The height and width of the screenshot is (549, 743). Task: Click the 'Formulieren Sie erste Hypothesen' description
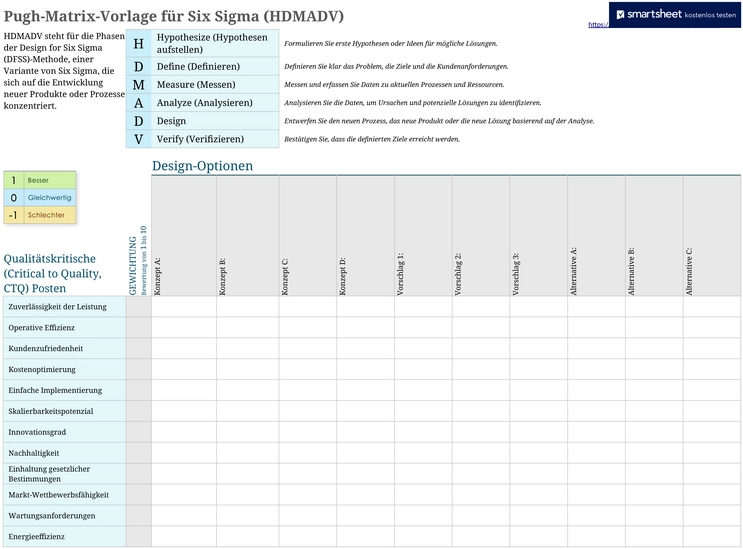390,44
